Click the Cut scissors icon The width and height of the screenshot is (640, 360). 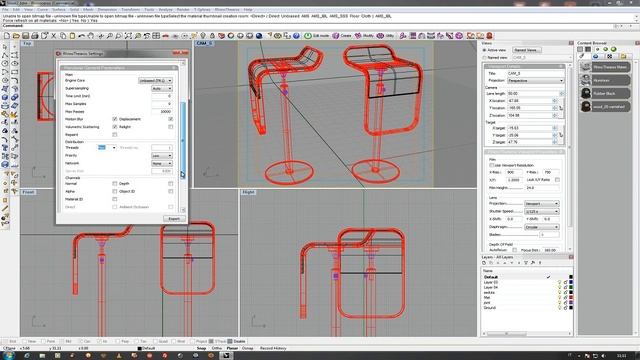point(53,36)
